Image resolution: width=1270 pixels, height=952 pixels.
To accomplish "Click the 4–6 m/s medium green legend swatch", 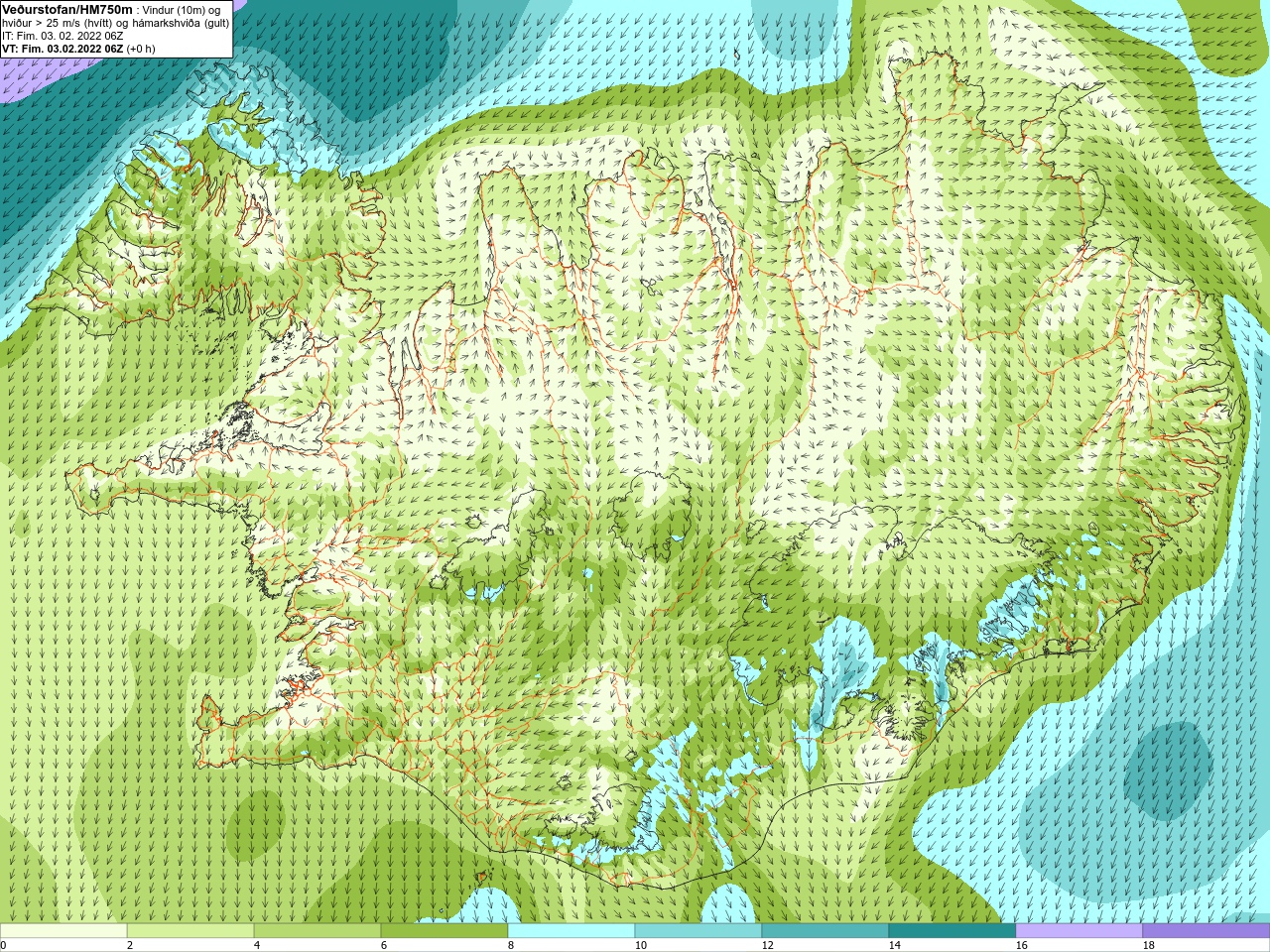I will tap(317, 931).
